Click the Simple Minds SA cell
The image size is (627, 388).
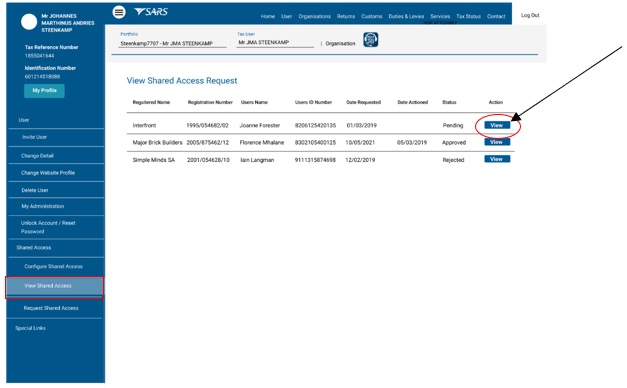click(x=154, y=160)
